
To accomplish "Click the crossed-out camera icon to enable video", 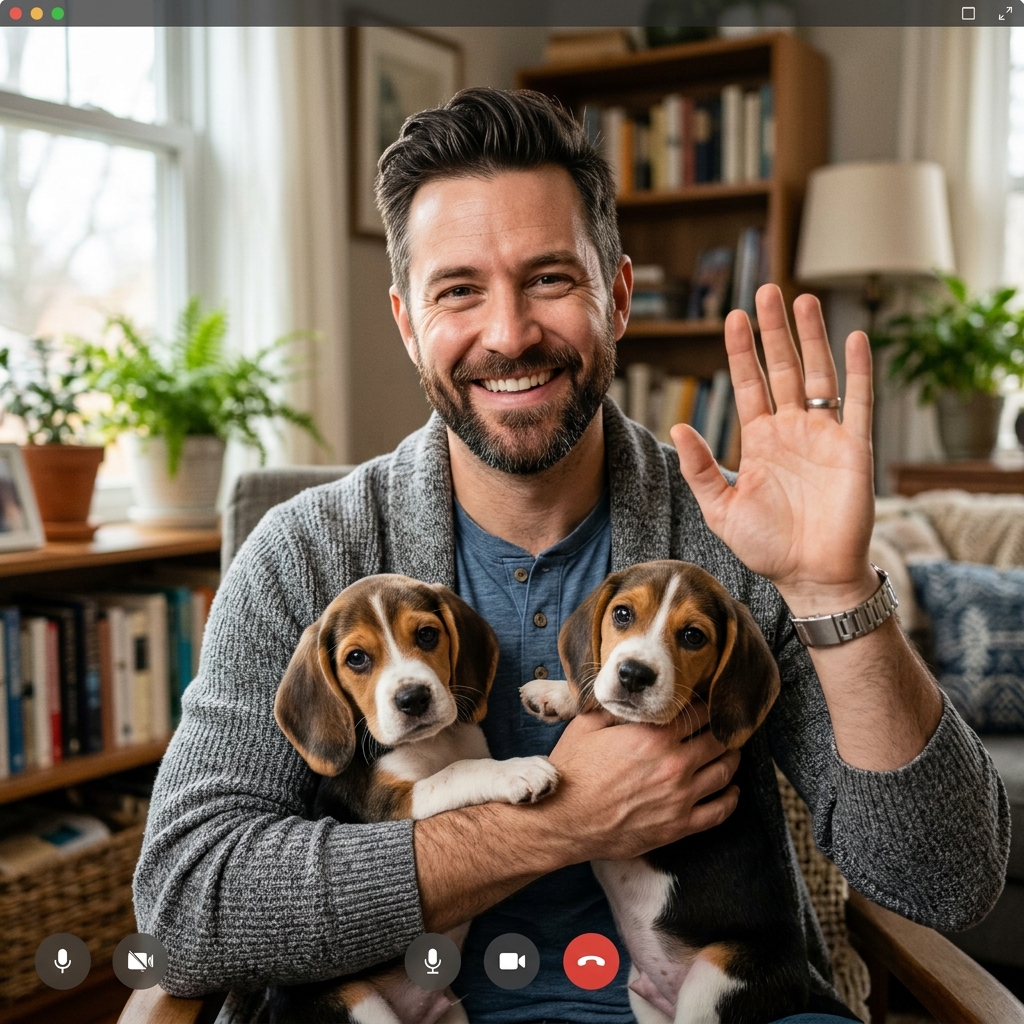I will pyautogui.click(x=140, y=961).
